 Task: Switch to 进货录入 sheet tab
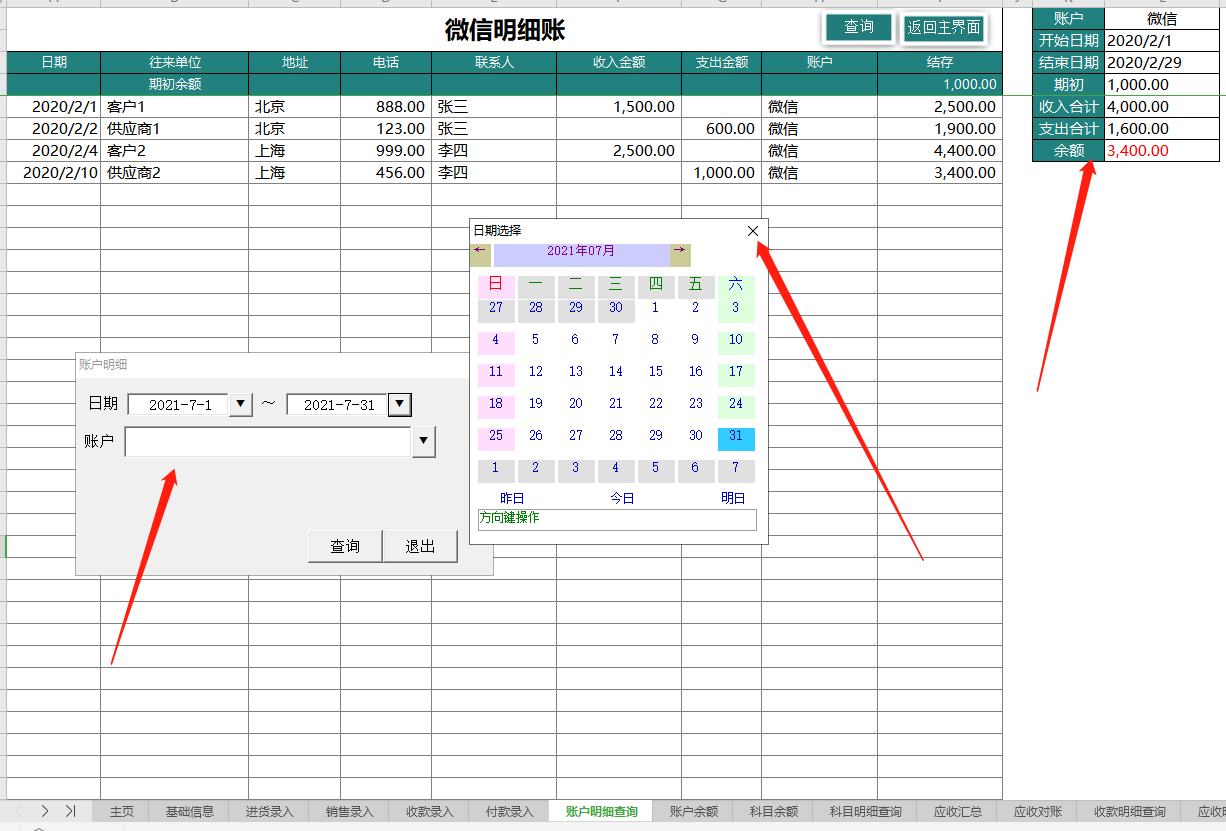(x=269, y=811)
